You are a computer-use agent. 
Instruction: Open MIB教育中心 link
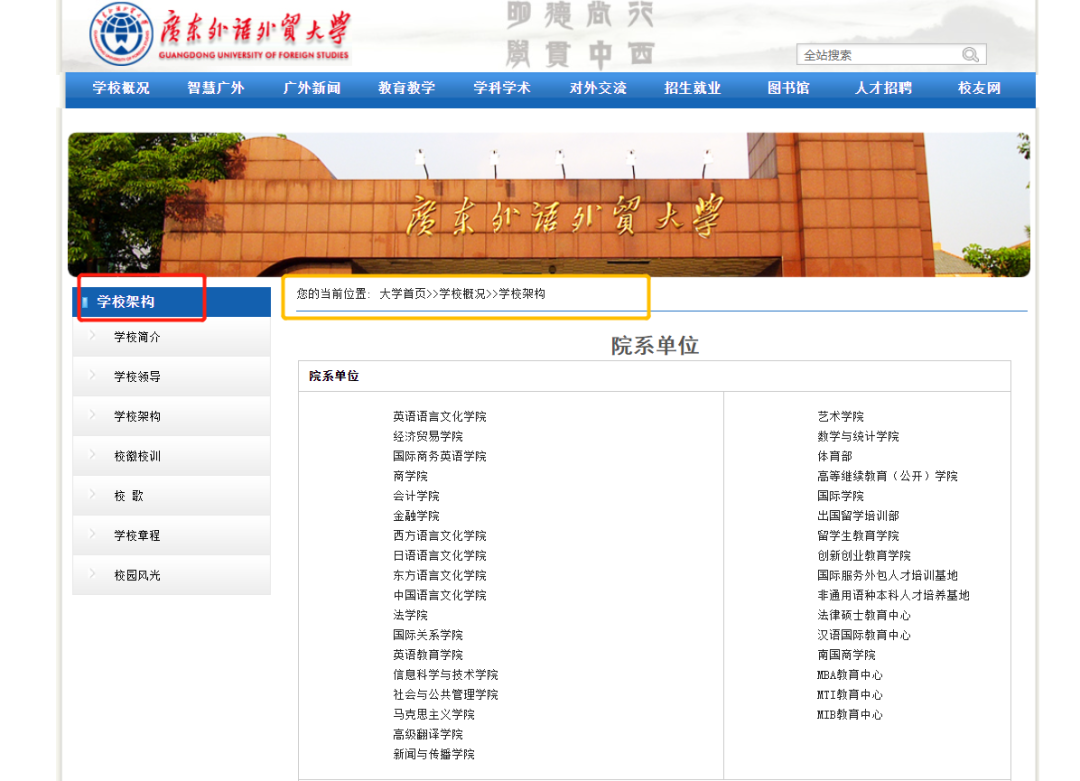(x=850, y=715)
